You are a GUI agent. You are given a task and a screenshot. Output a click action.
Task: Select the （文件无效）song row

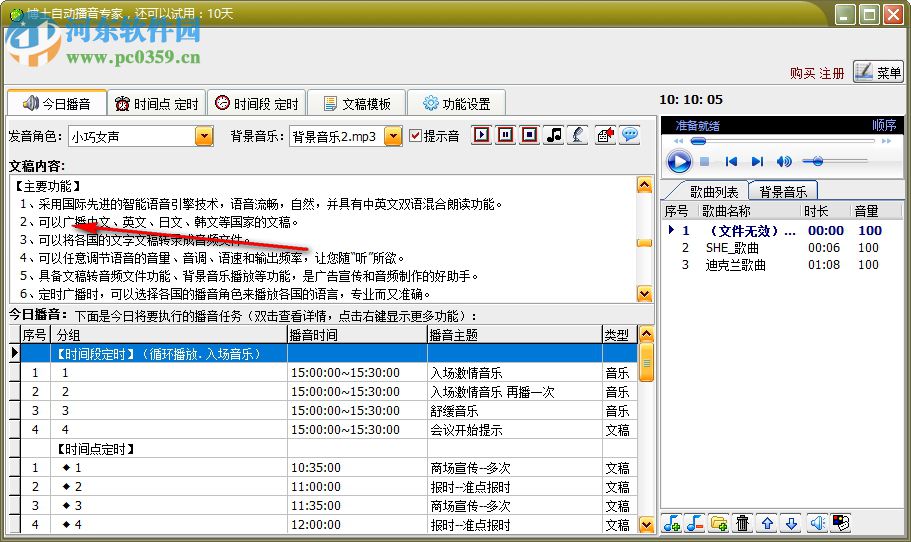782,231
